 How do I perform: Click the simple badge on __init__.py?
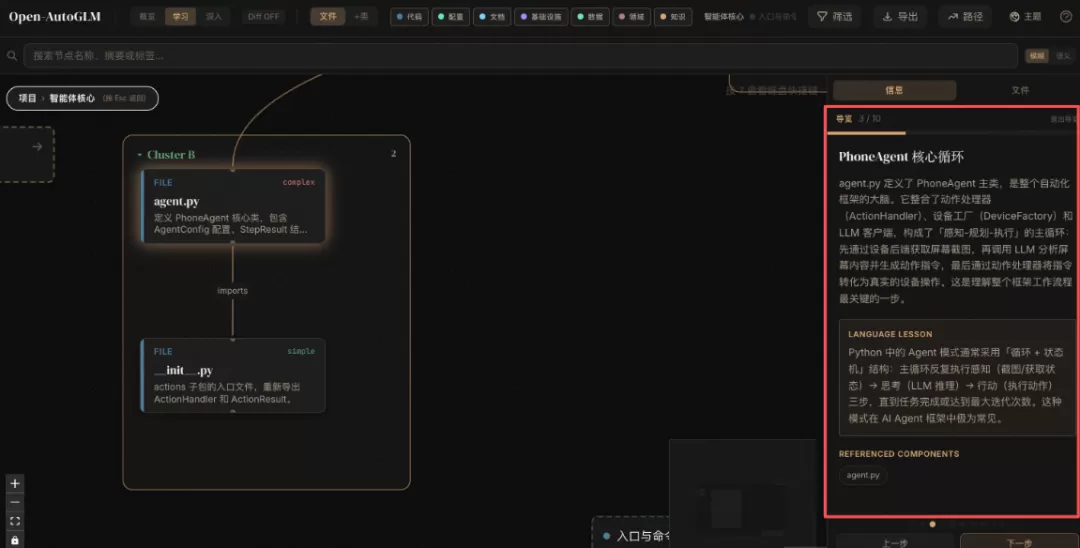coord(301,351)
